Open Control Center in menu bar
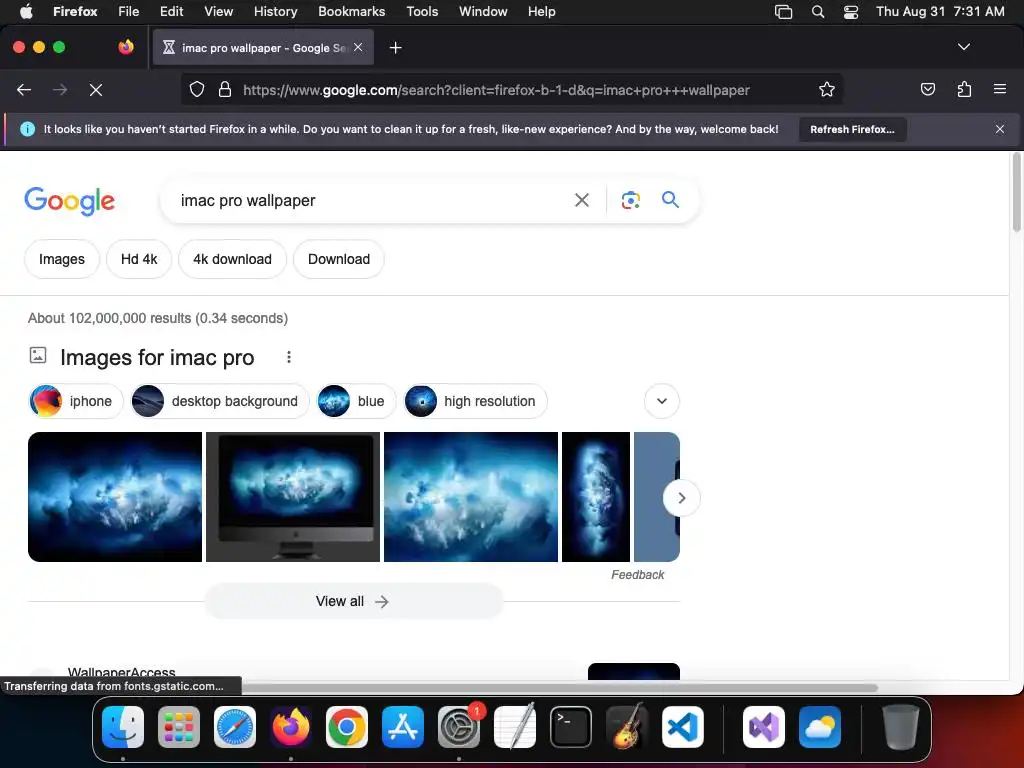 click(x=851, y=11)
